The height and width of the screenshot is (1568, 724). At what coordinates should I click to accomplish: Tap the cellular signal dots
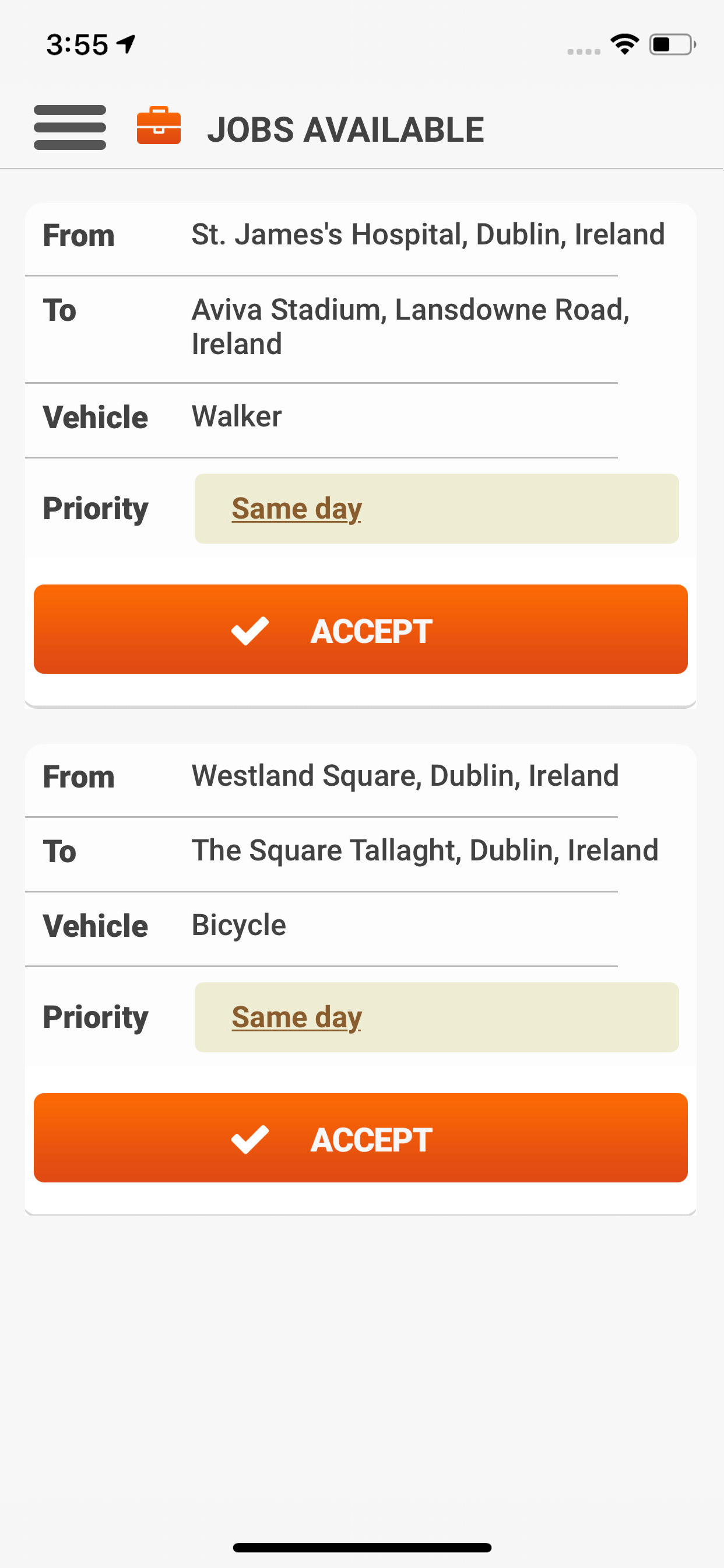[584, 52]
